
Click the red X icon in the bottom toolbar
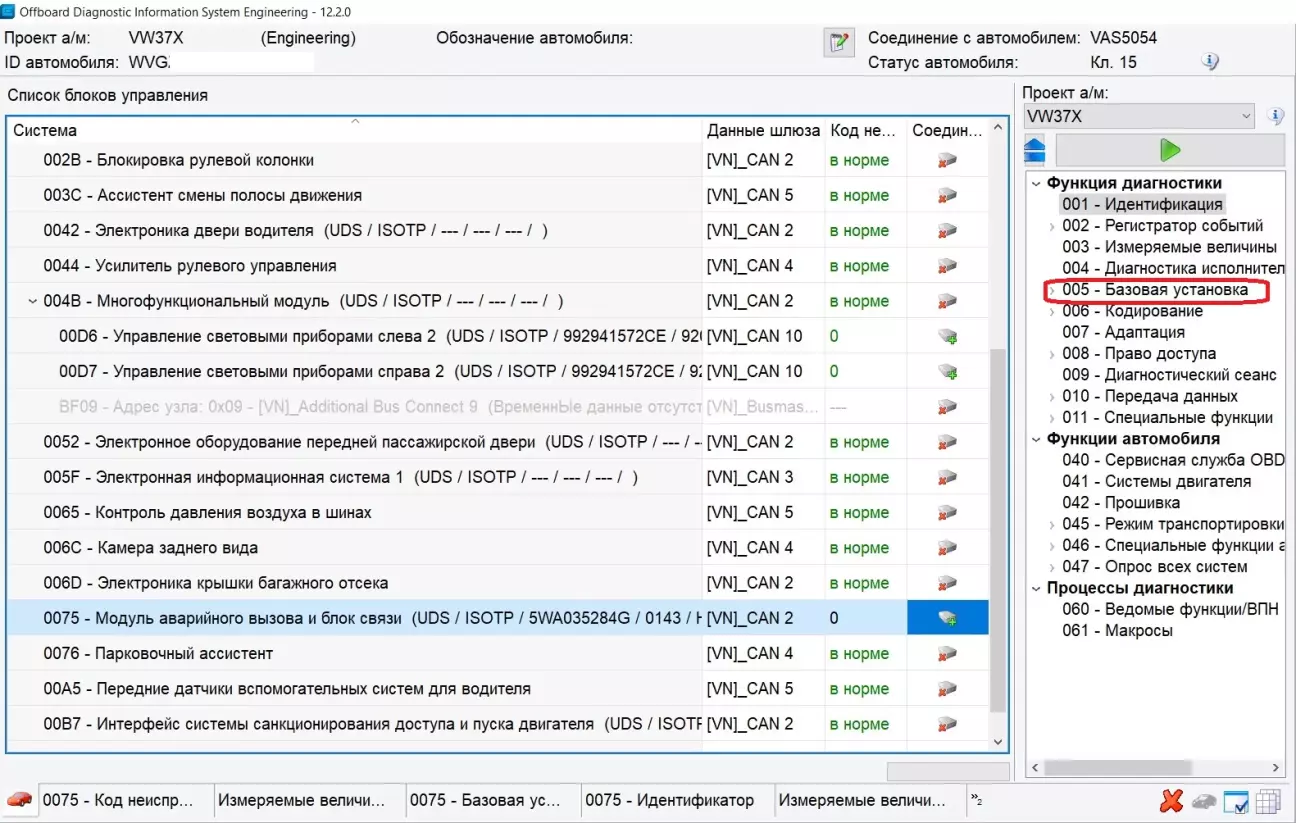pos(1171,801)
